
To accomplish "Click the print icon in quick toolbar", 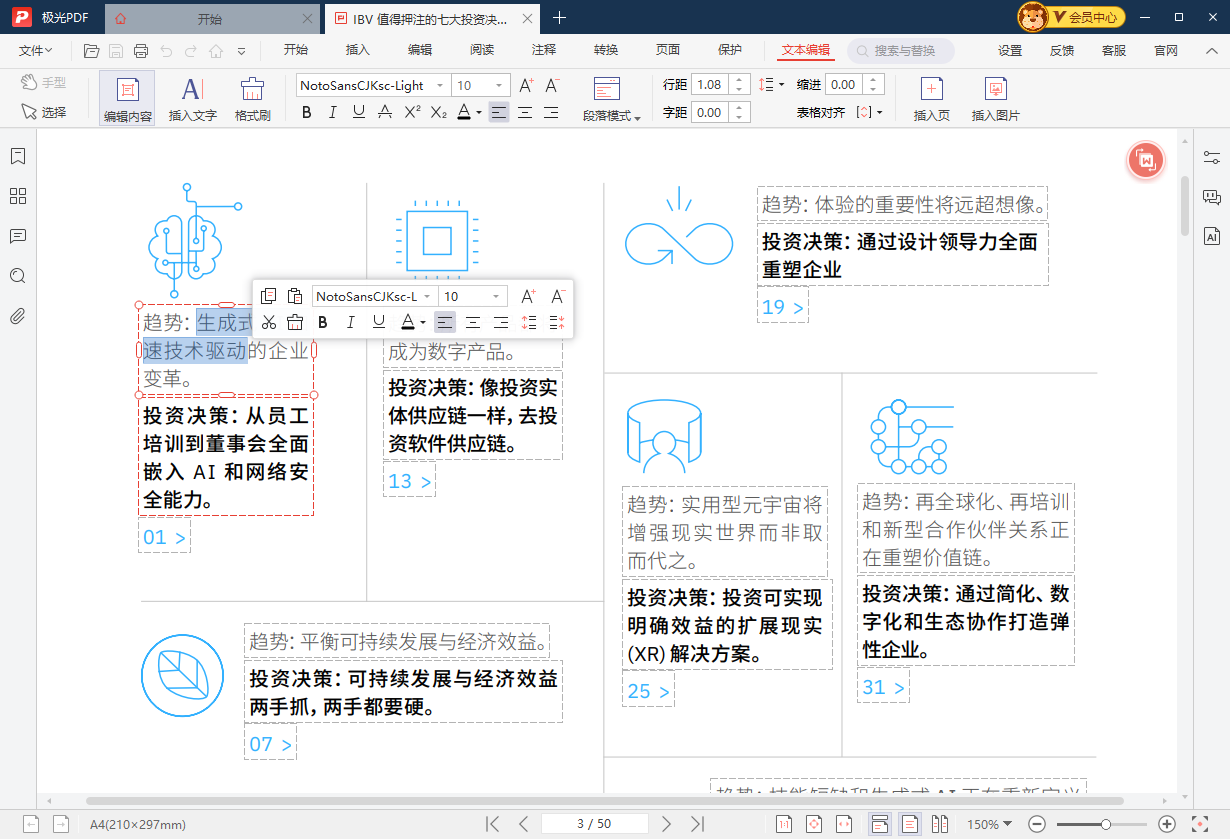I will (141, 51).
